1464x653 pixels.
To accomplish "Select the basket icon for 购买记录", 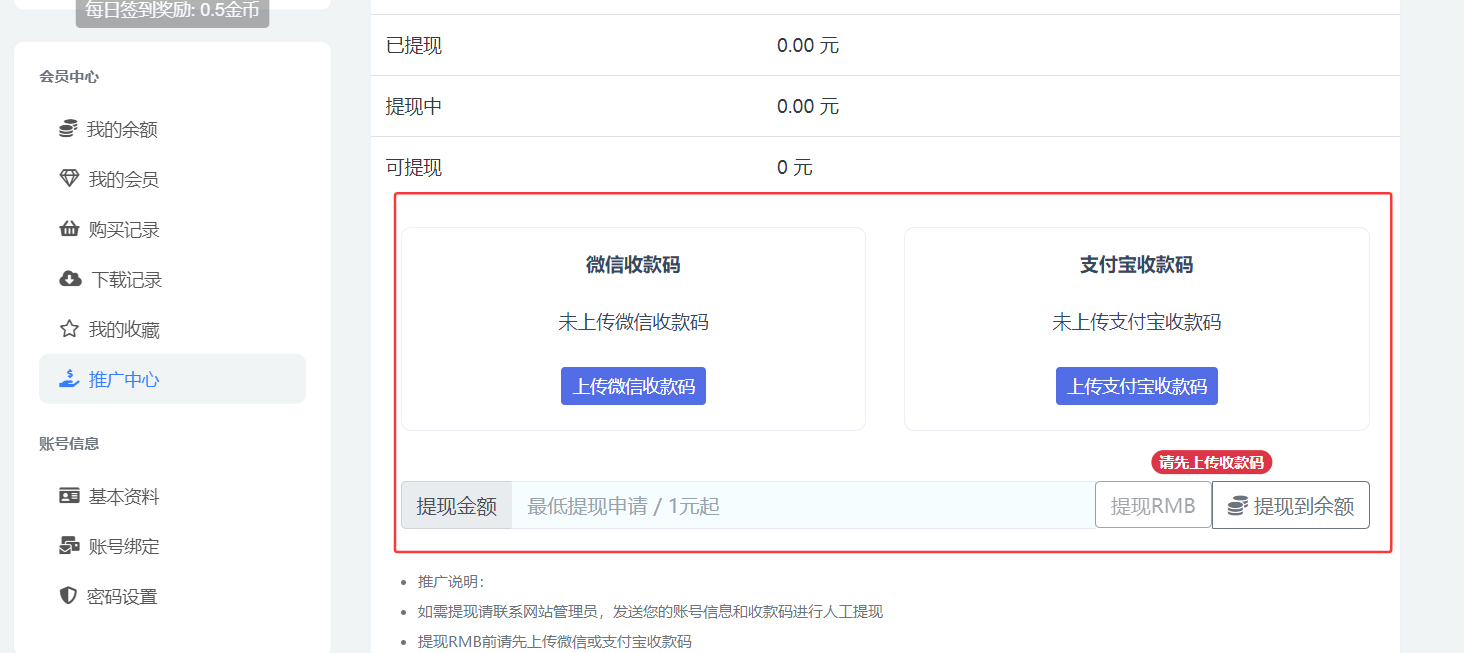I will (x=69, y=229).
